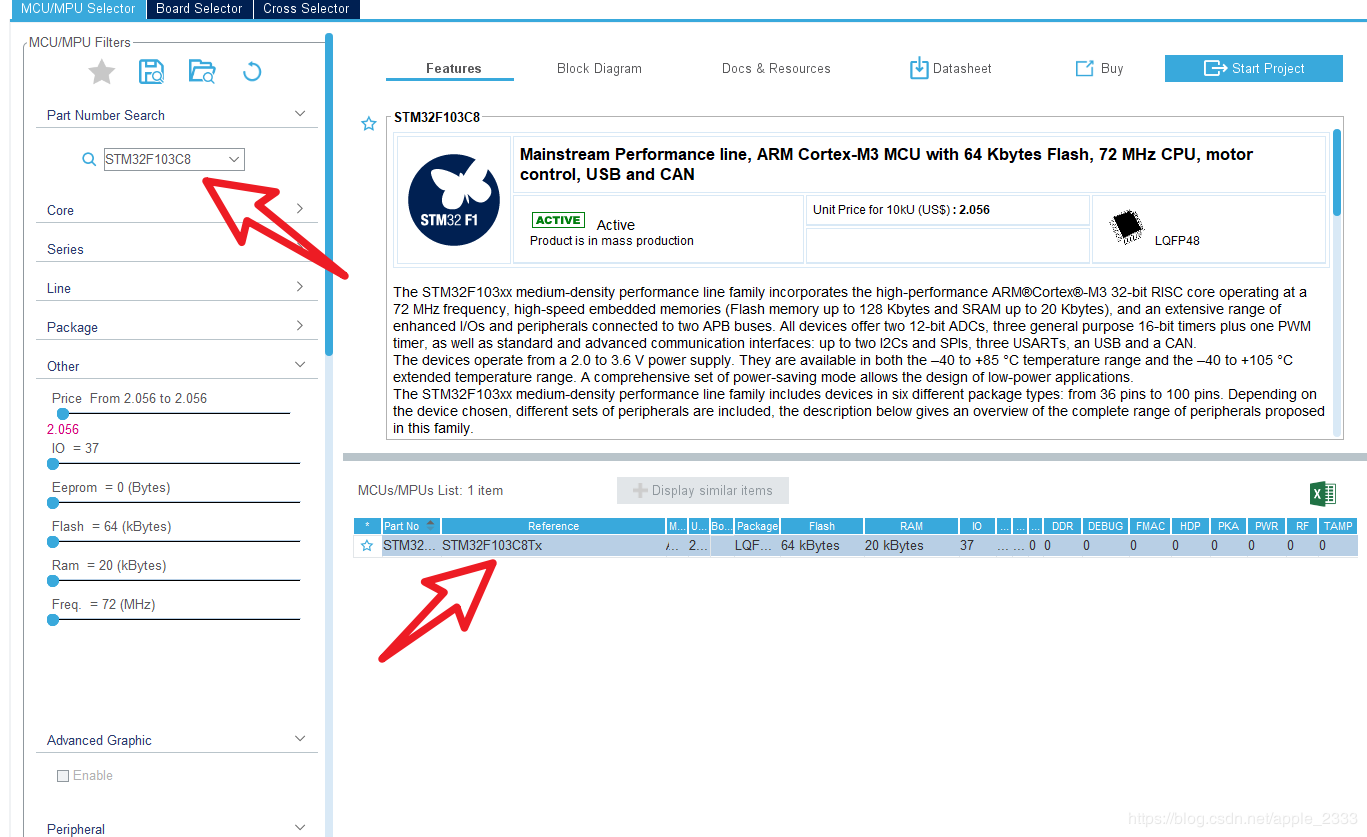Viewport: 1367px width, 837px height.
Task: Click the Mainstream Performance line heading
Action: click(886, 164)
